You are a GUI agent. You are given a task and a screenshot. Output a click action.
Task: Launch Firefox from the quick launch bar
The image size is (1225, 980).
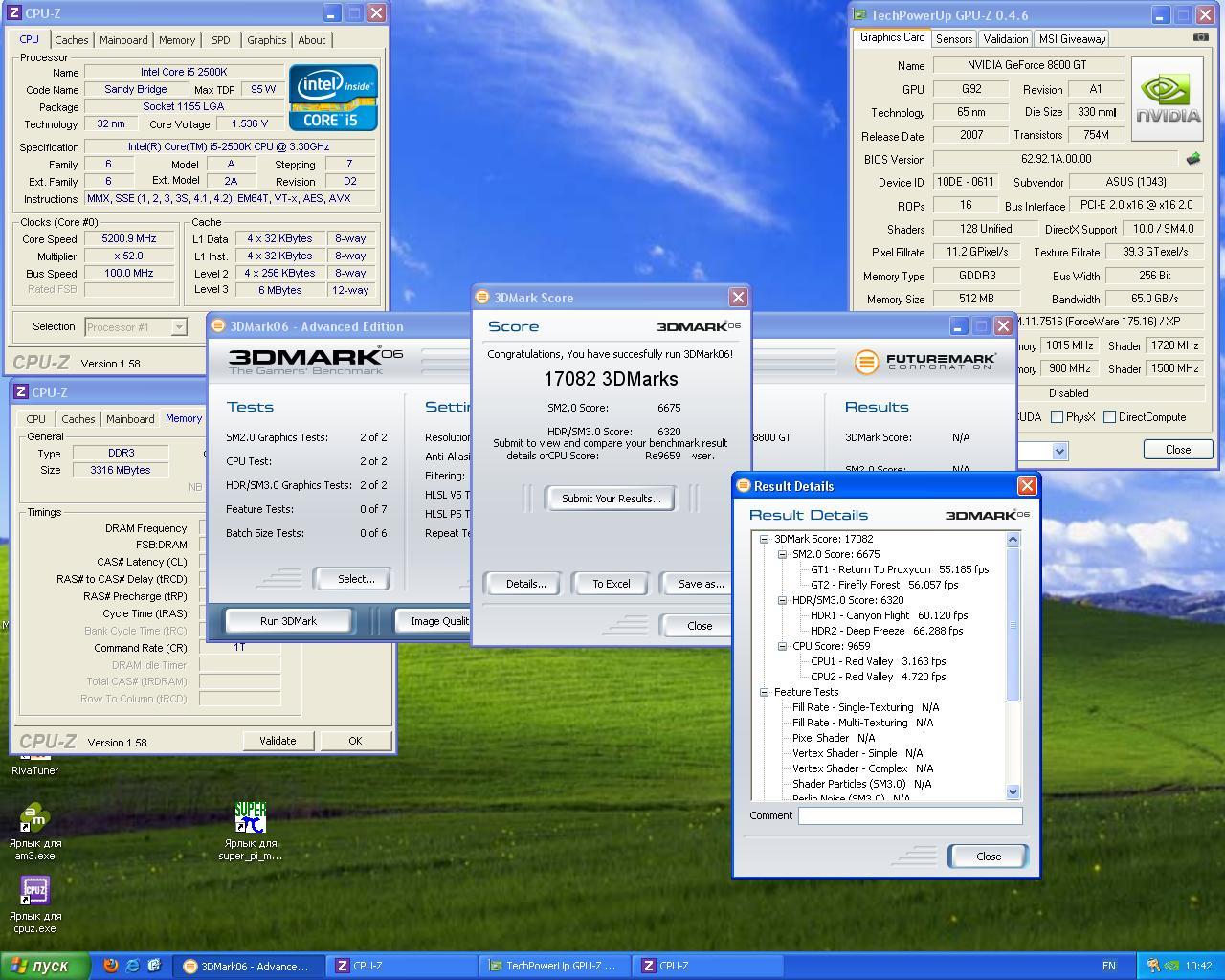[x=110, y=966]
